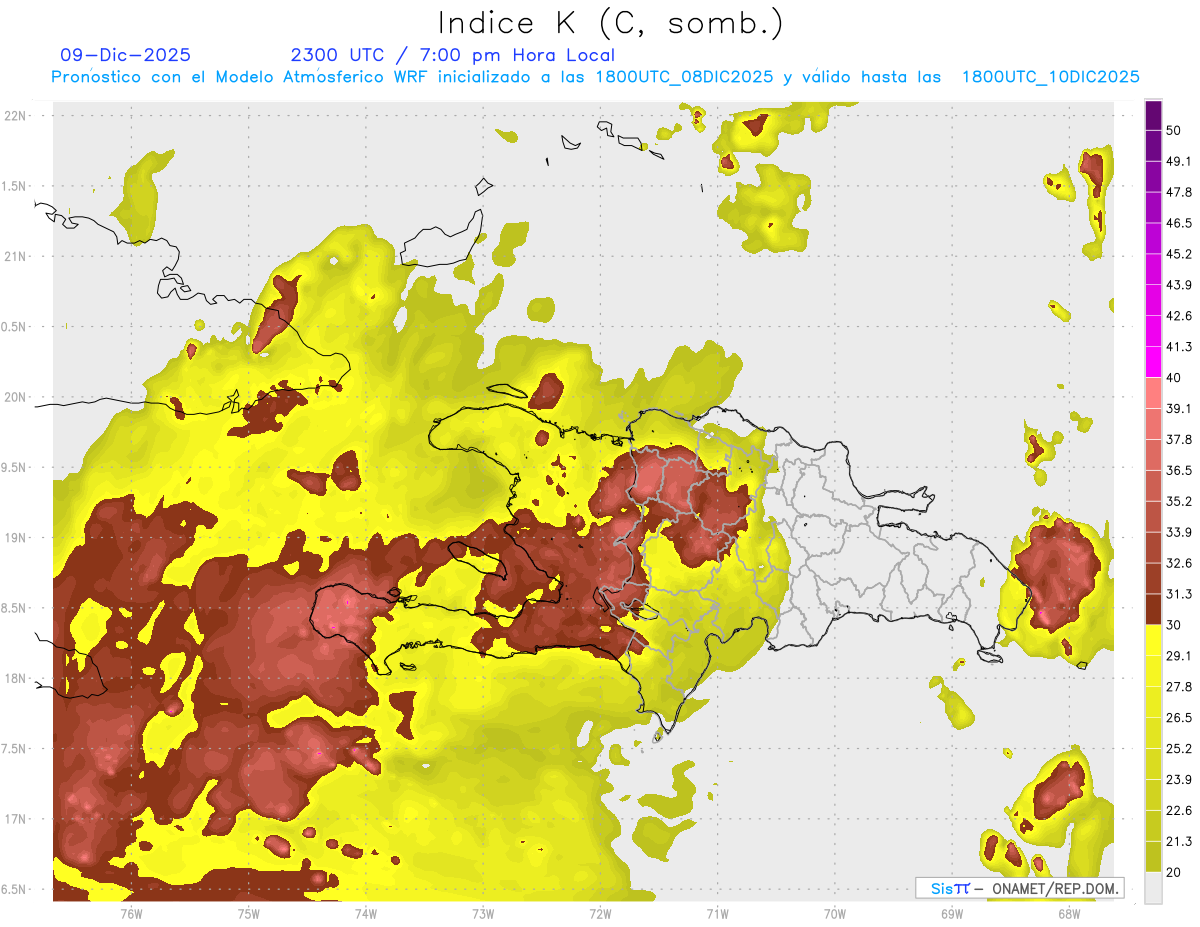Click the colorbar label '26.5'
This screenshot has height=927, width=1200.
click(1179, 718)
